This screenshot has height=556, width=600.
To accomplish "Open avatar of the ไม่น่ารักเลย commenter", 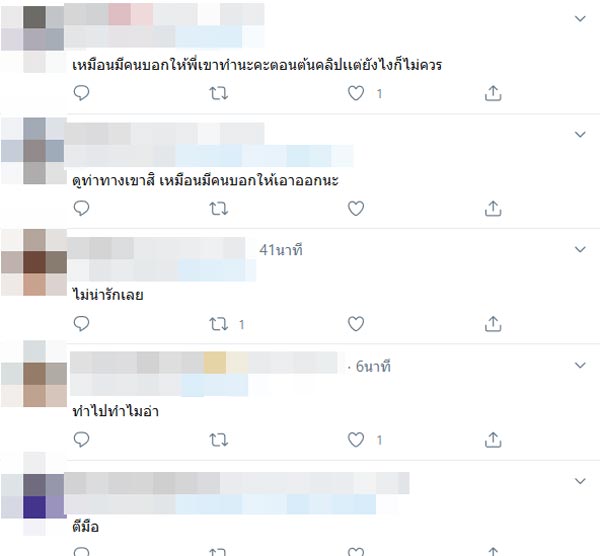I will click(34, 263).
